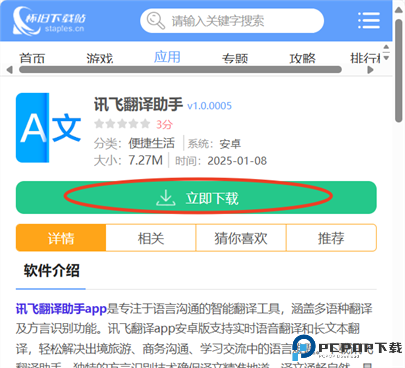The height and width of the screenshot is (368, 405).
Task: Click the 软件介绍 heading
Action: (x=52, y=270)
